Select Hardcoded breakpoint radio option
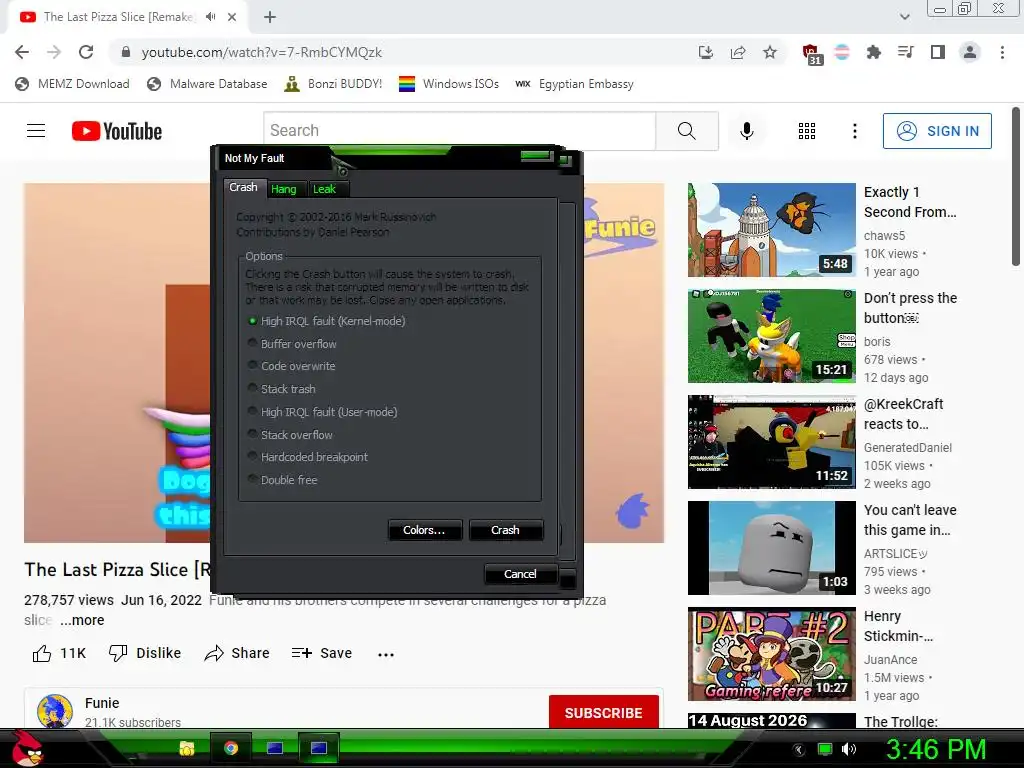Viewport: 1024px width, 768px height. pos(308,457)
